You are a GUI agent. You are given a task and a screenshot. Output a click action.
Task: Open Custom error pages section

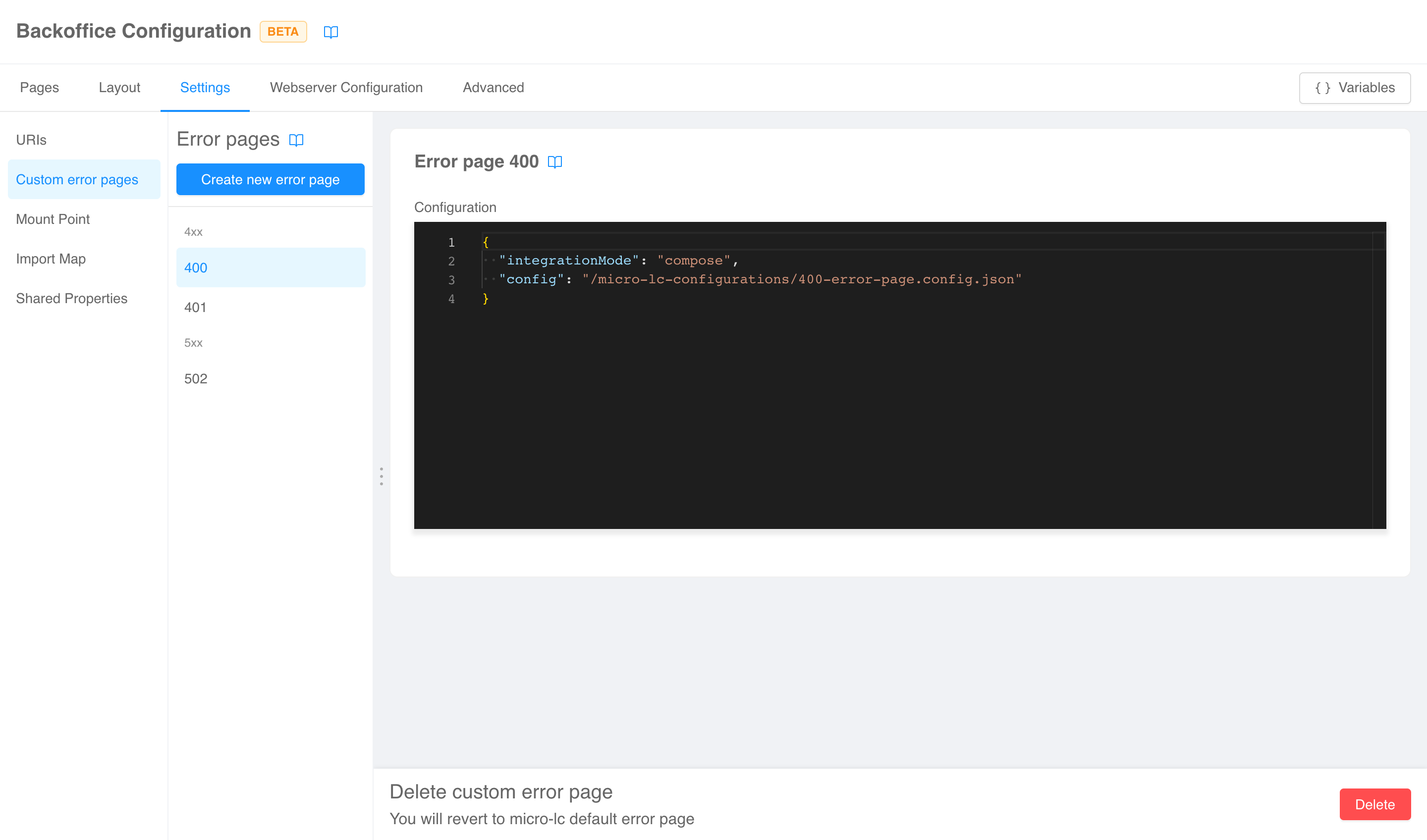click(77, 179)
